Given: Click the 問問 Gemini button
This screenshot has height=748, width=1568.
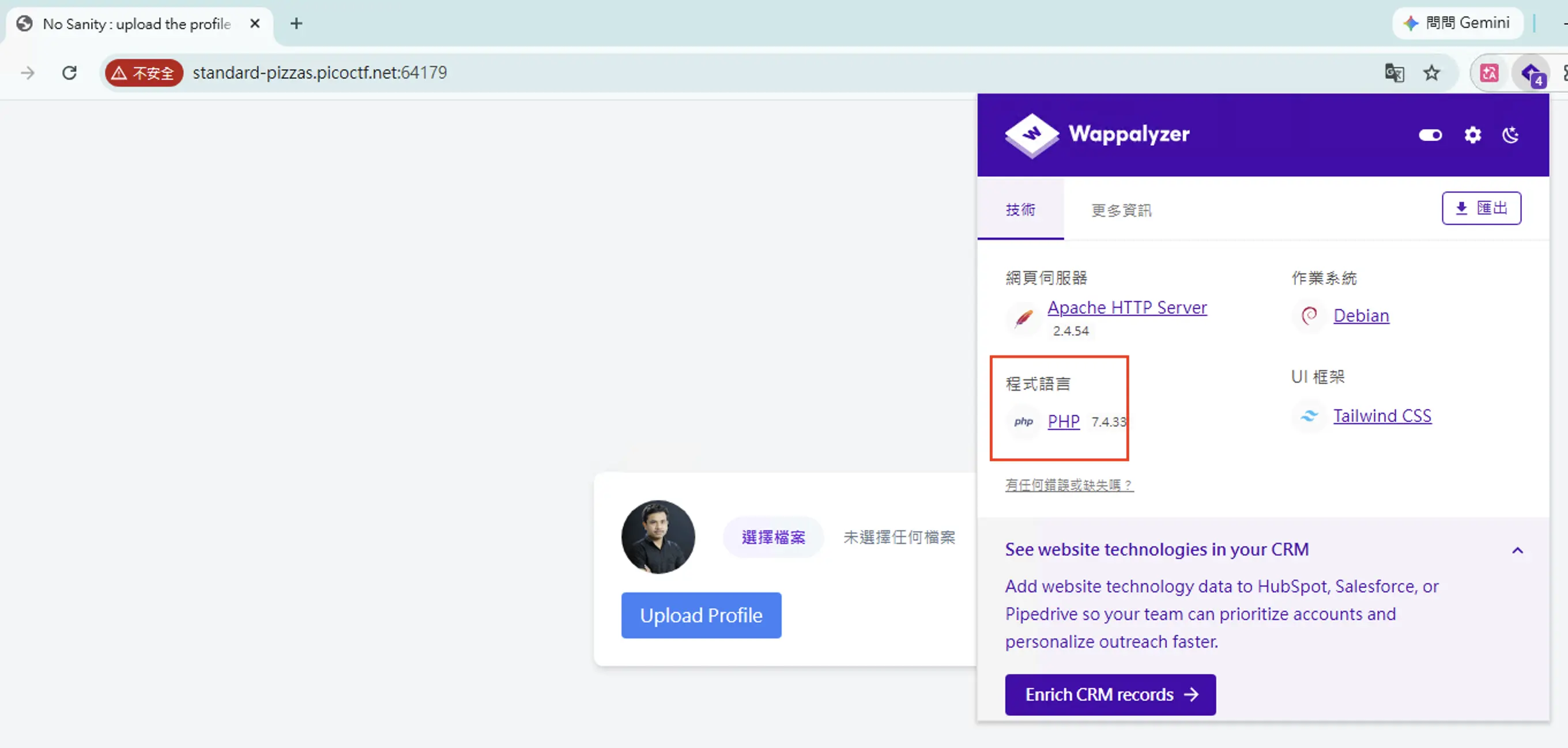Looking at the screenshot, I should [x=1457, y=23].
